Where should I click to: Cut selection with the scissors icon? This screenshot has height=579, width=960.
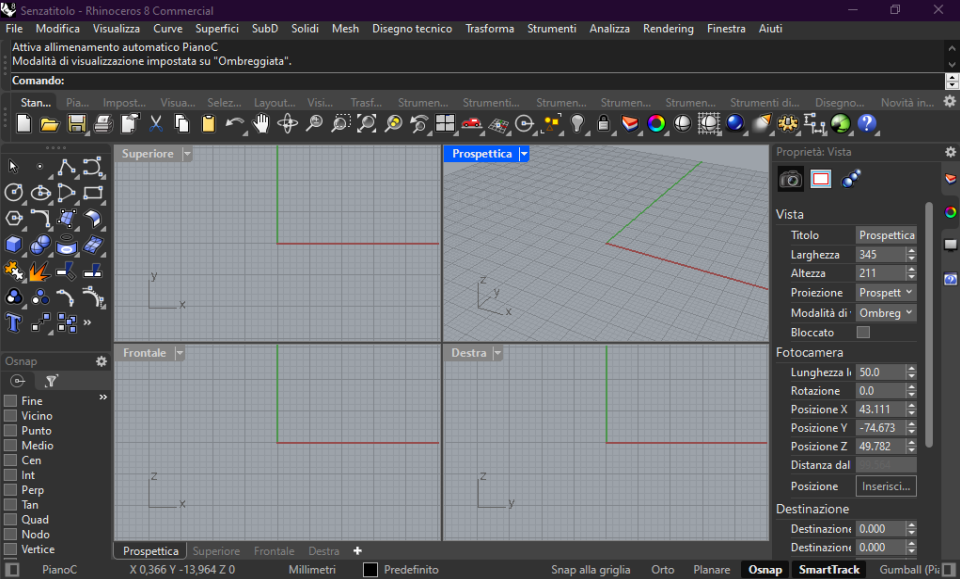pyautogui.click(x=156, y=124)
